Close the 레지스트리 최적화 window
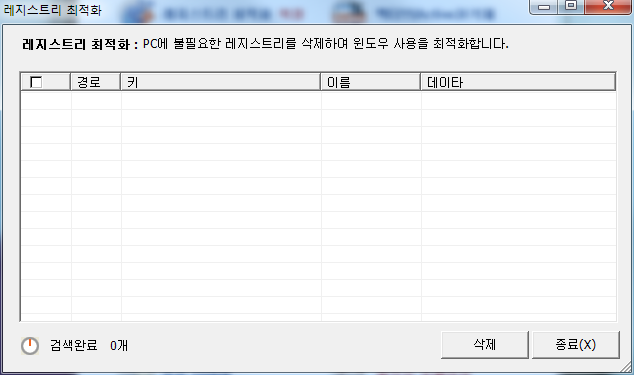Image resolution: width=634 pixels, height=375 pixels. (x=608, y=6)
